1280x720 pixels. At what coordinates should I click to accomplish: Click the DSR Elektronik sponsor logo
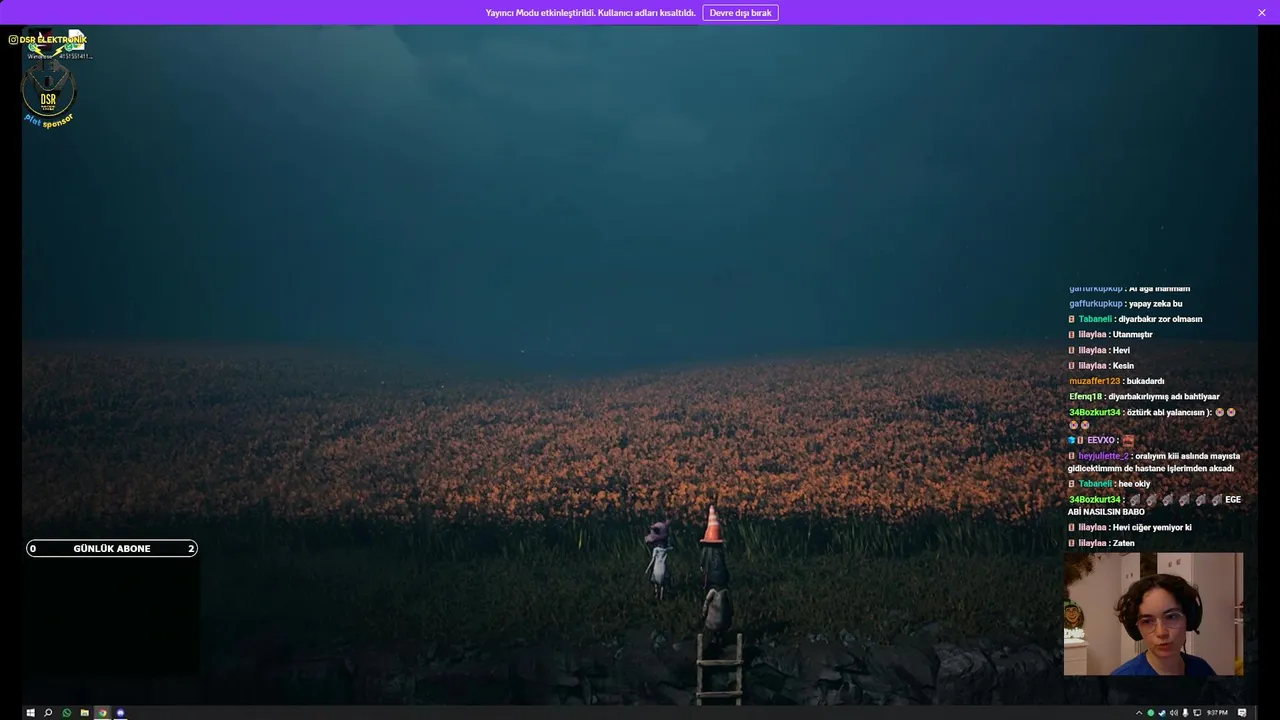[x=48, y=96]
